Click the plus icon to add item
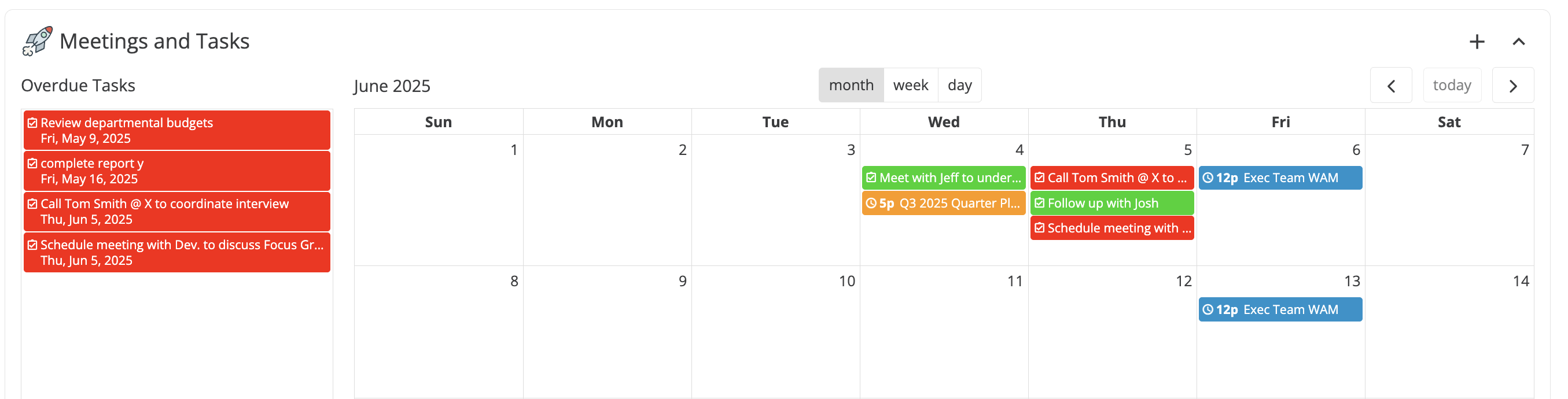Viewport: 1568px width, 399px height. point(1477,42)
